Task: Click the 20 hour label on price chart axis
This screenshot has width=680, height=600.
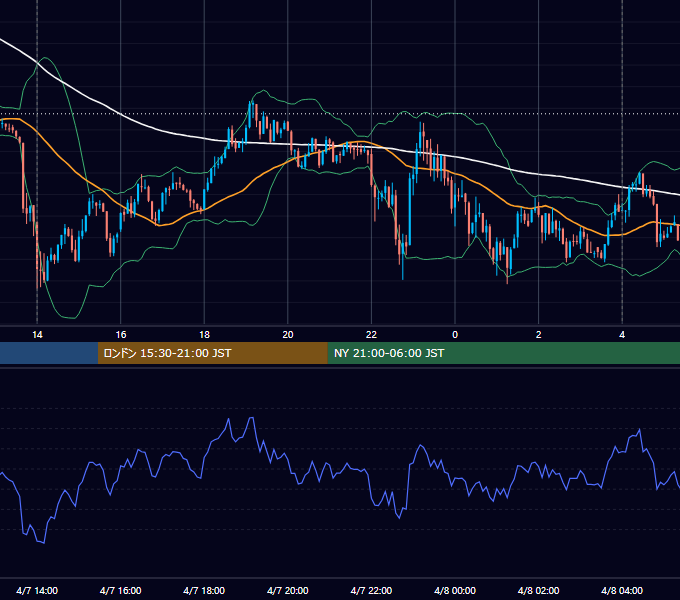Action: pyautogui.click(x=288, y=335)
